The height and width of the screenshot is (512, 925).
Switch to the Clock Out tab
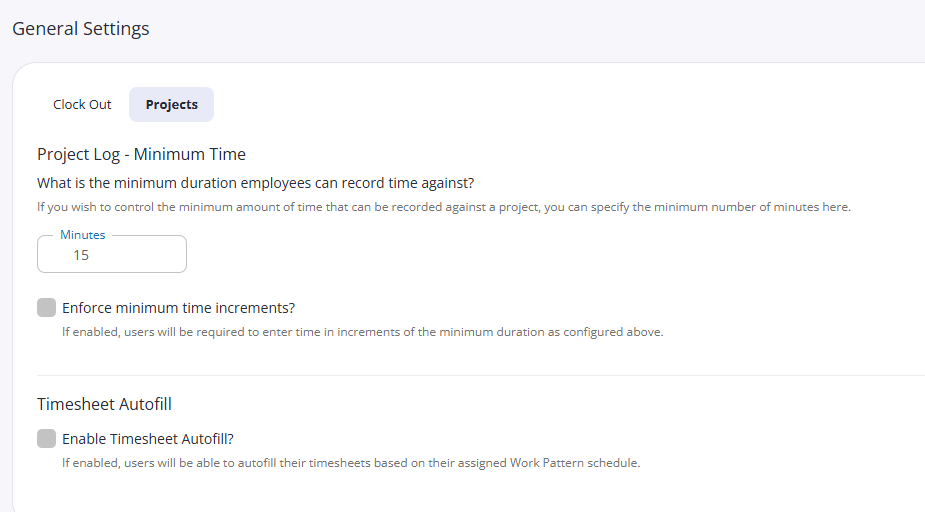pyautogui.click(x=82, y=104)
